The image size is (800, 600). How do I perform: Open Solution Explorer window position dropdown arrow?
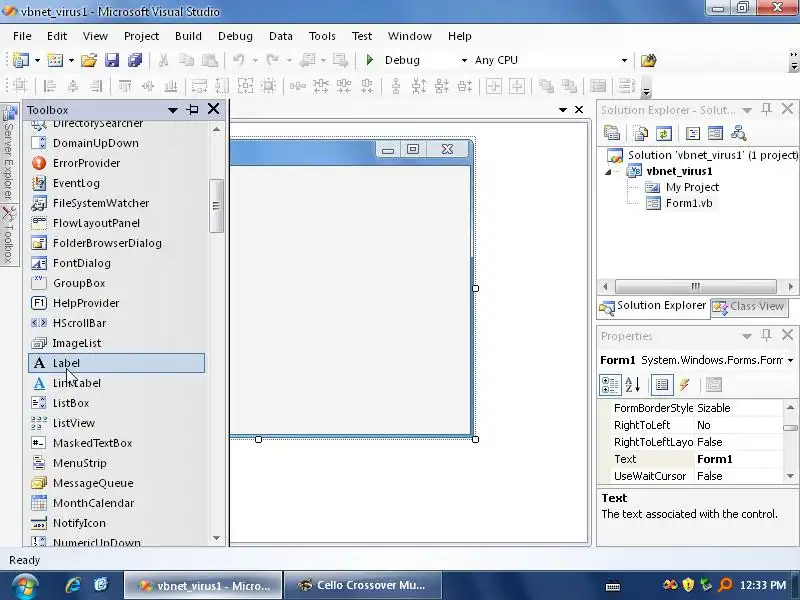pyautogui.click(x=747, y=110)
